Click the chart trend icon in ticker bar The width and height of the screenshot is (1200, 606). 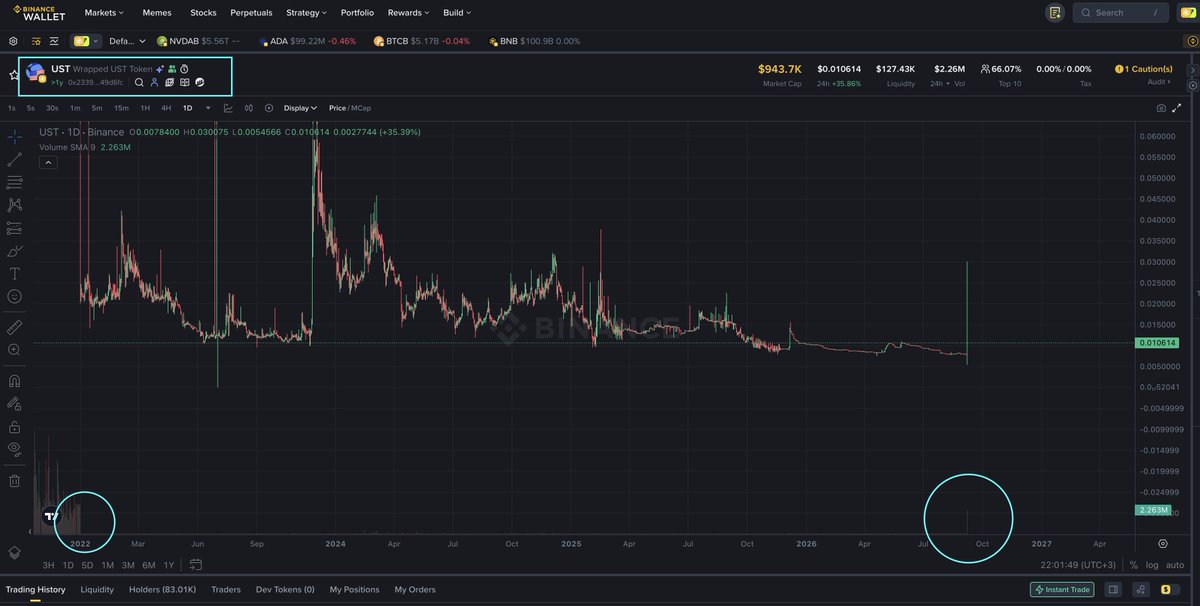pyautogui.click(x=53, y=41)
